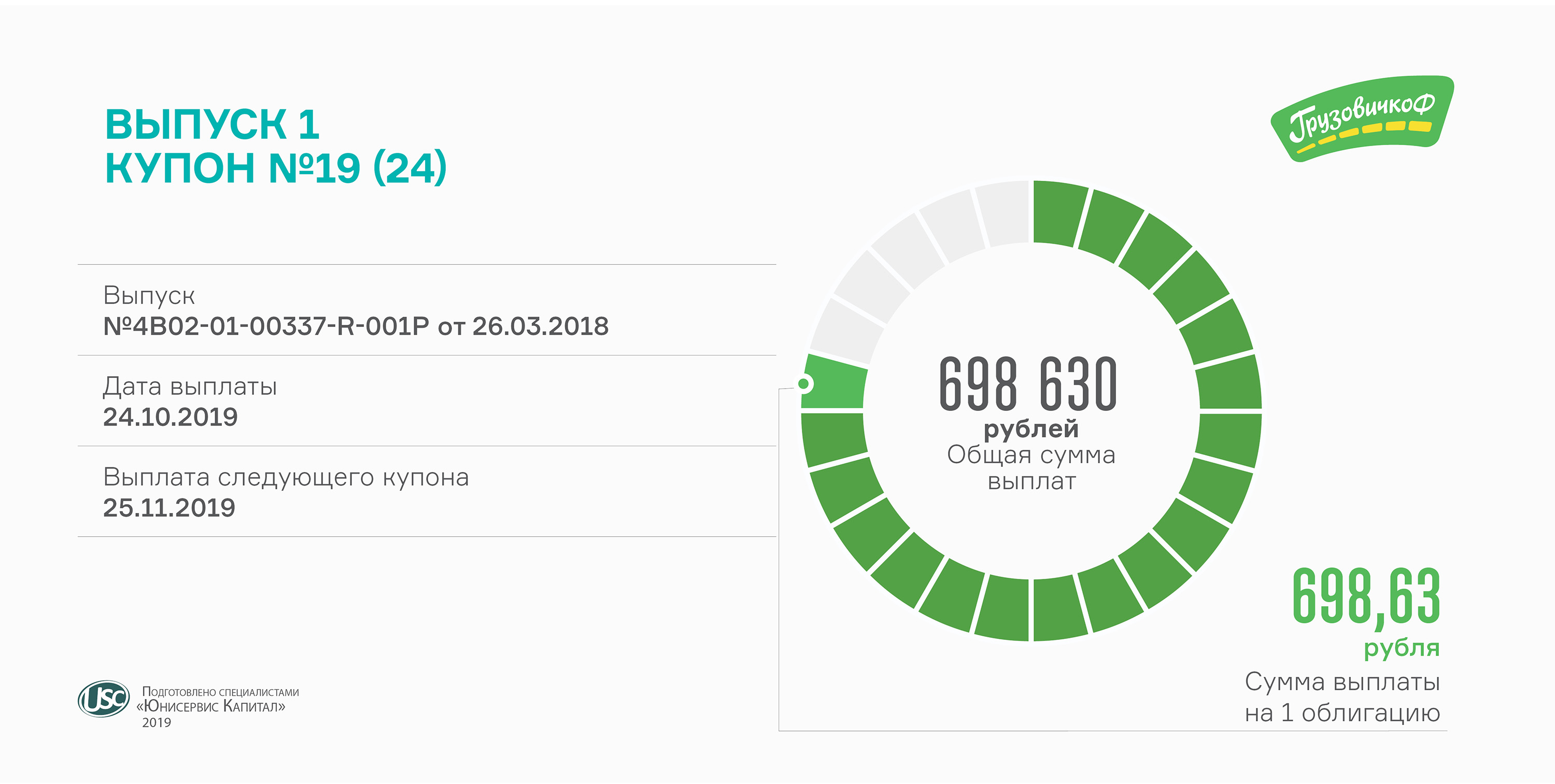The width and height of the screenshot is (1555, 784).
Task: Click the Выпуск label
Action: click(x=149, y=296)
